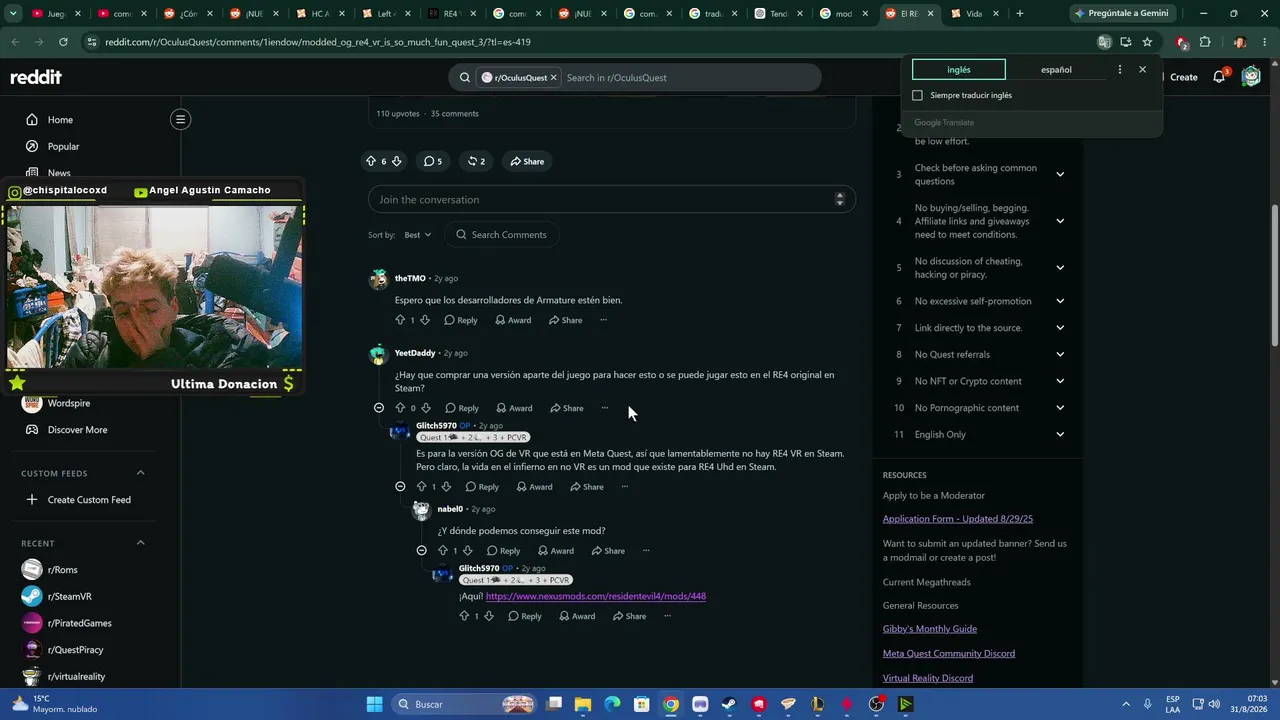Viewport: 1280px width, 720px height.
Task: Open more options on theTMO's comment
Action: 603,320
